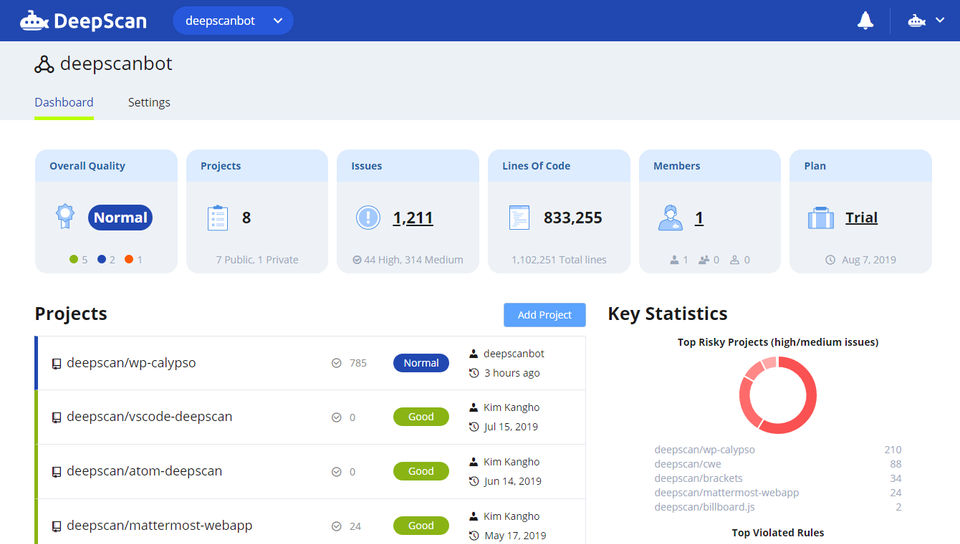Click the deepscan/wp-calypso entry in Key Statistics
This screenshot has width=960, height=544.
[704, 449]
